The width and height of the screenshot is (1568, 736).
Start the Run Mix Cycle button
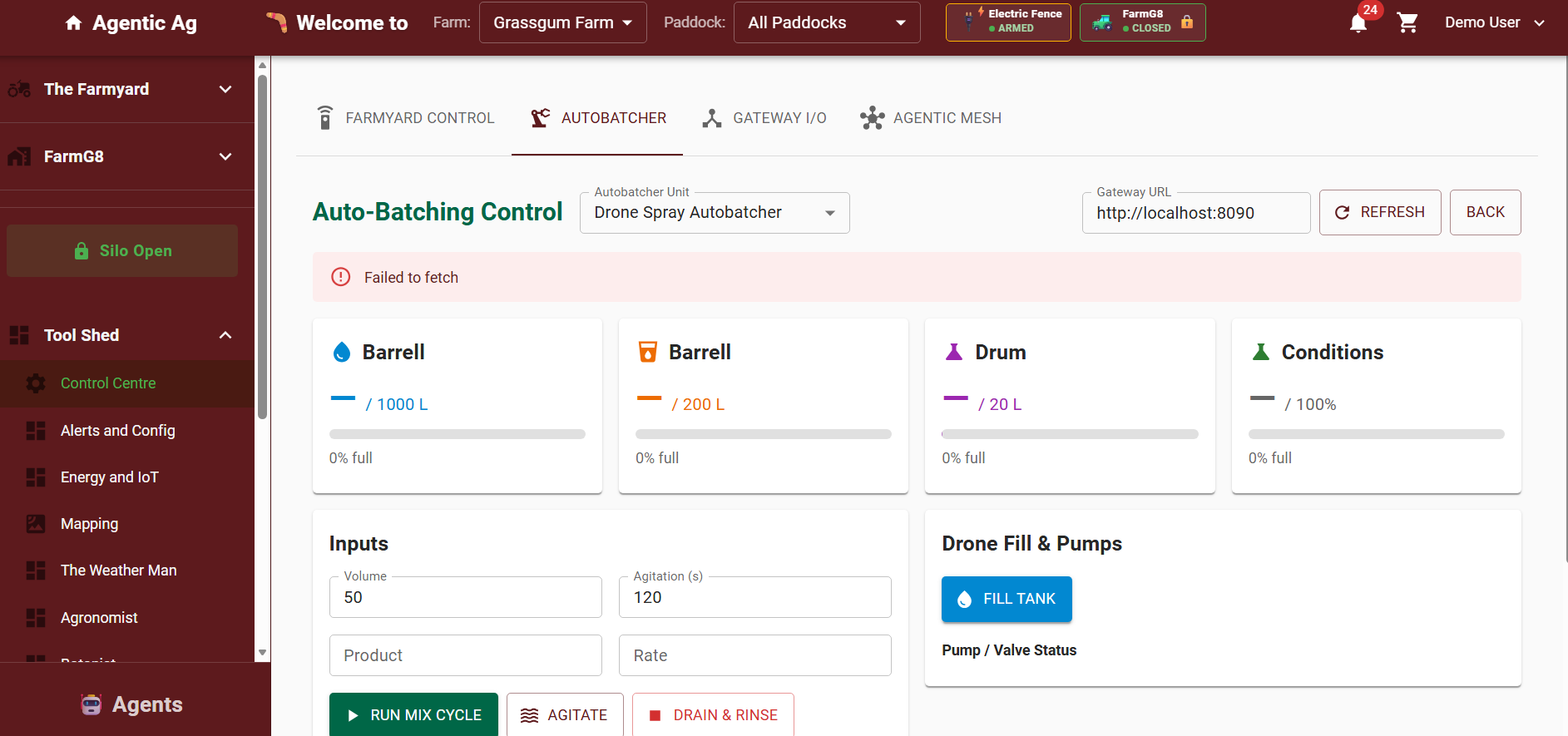coord(413,714)
